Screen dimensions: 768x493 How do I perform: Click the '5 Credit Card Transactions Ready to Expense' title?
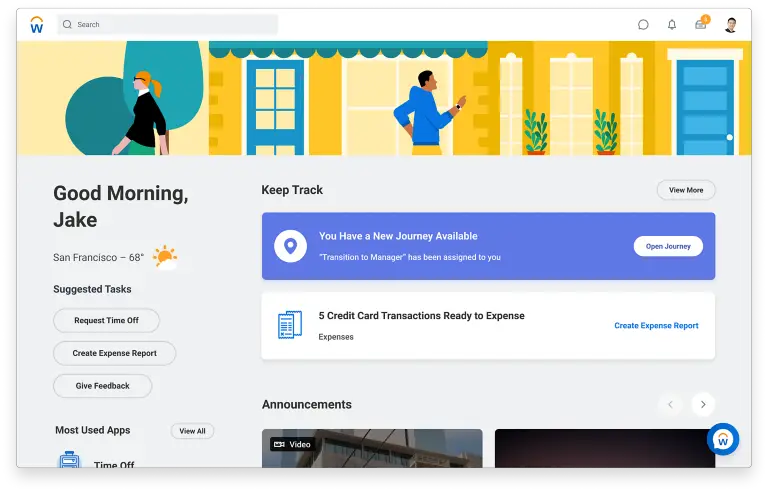tap(421, 316)
